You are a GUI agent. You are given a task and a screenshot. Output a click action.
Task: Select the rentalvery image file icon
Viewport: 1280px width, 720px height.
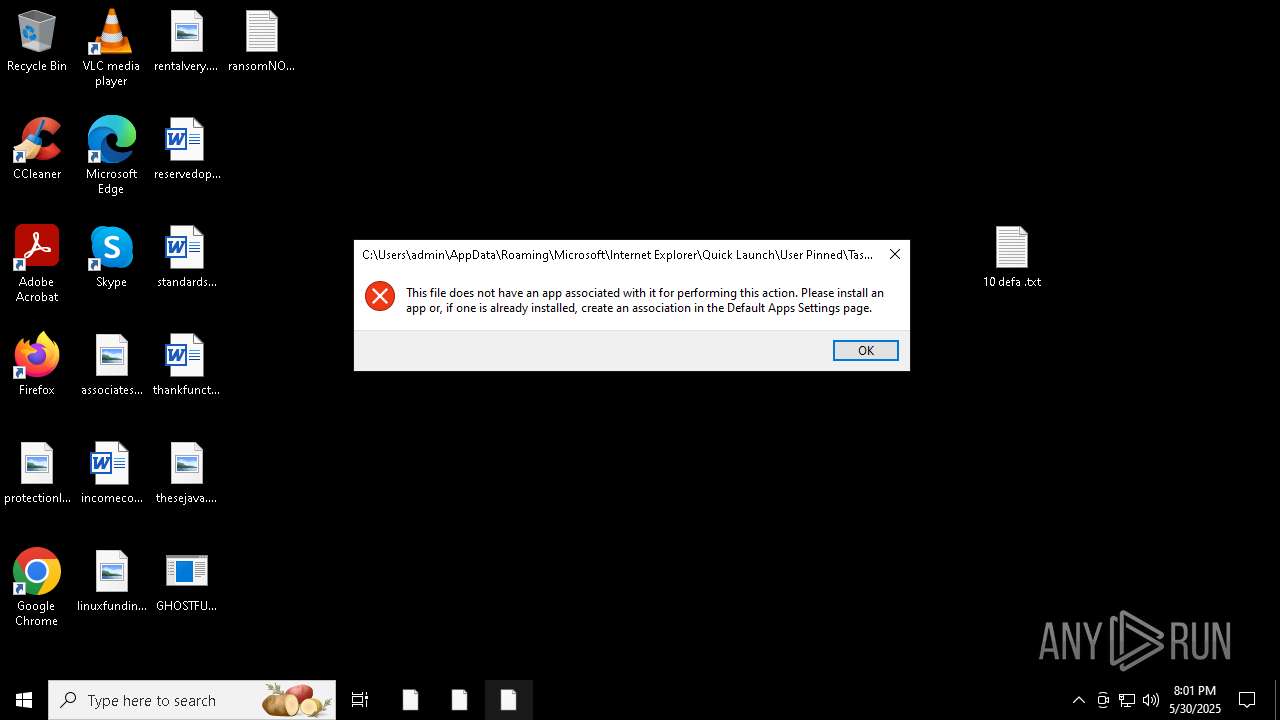(x=186, y=42)
